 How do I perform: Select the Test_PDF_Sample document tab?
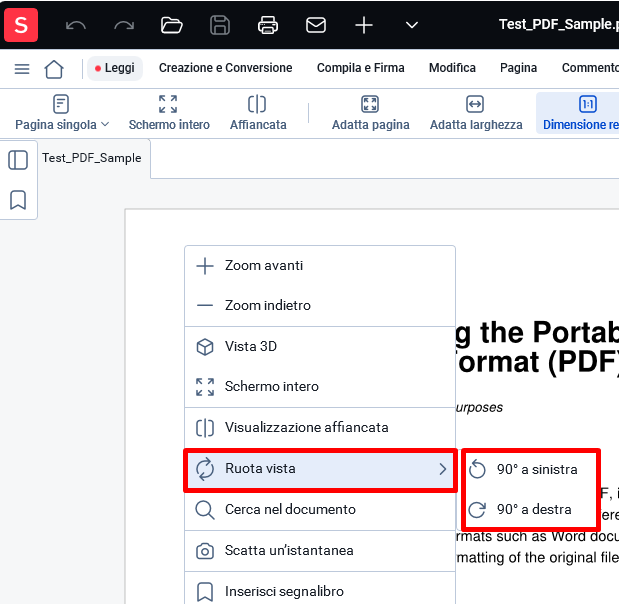point(92,158)
